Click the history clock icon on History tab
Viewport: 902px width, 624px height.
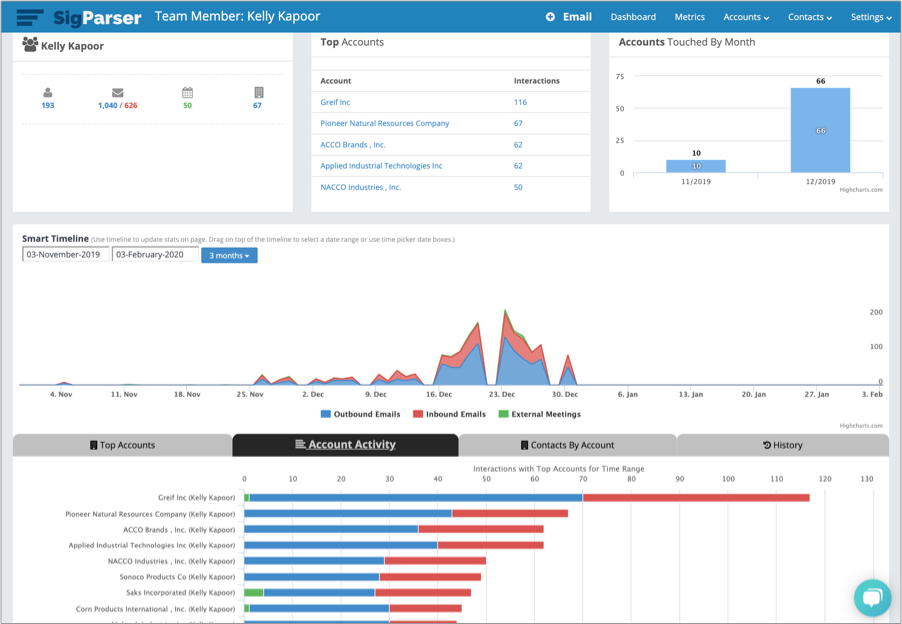[x=767, y=445]
